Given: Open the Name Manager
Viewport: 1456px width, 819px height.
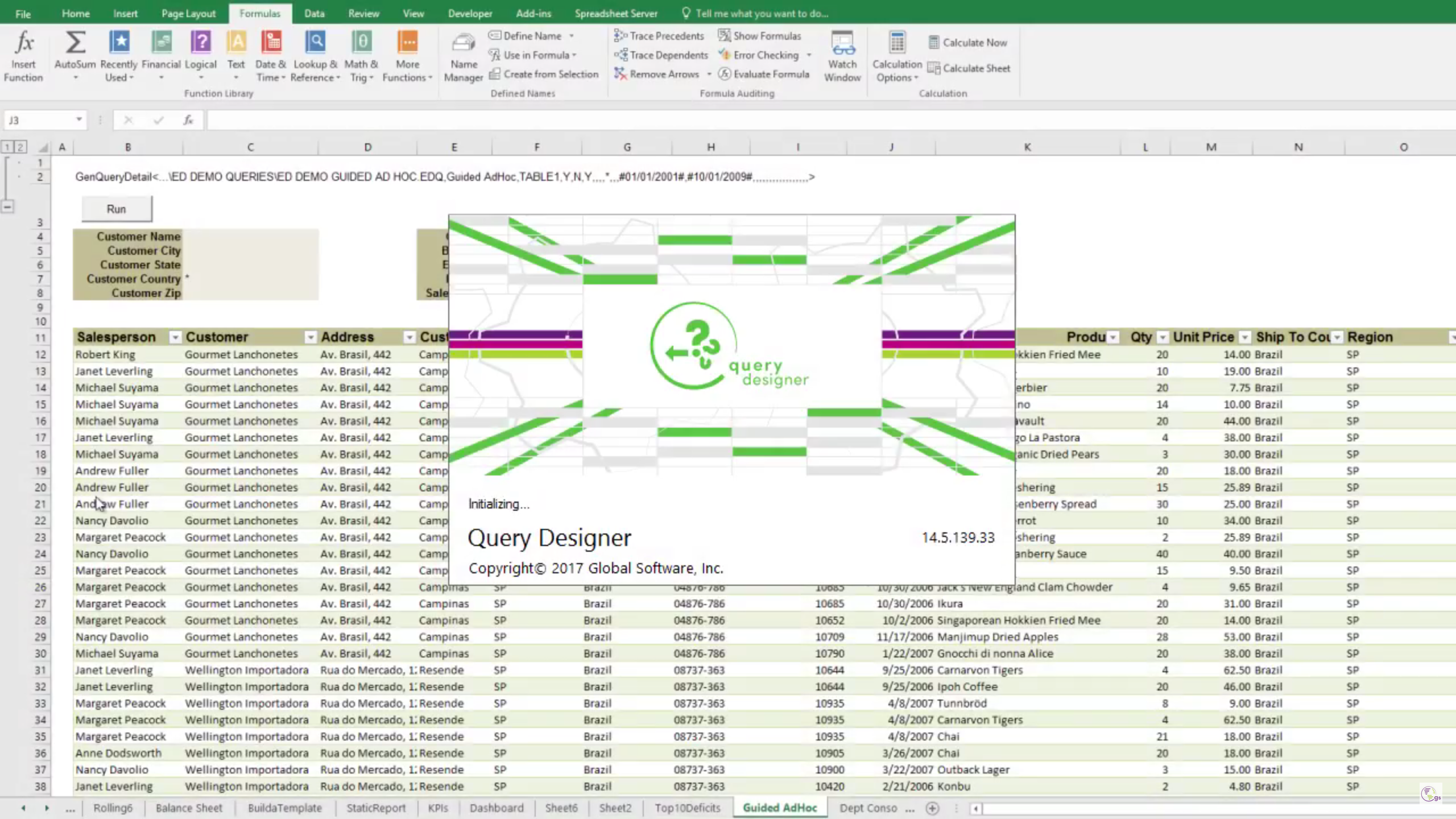Looking at the screenshot, I should coord(462,54).
